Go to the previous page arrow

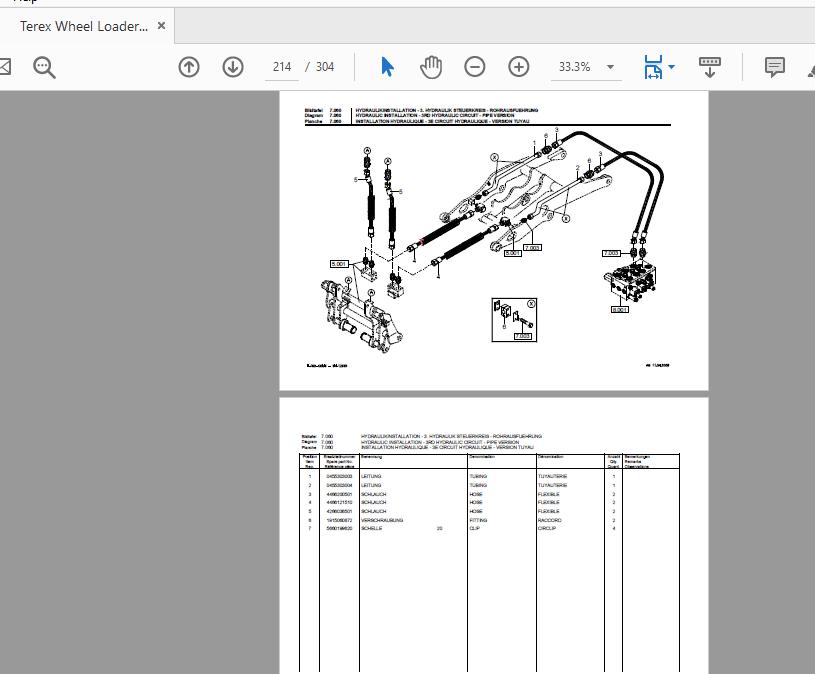click(x=188, y=66)
